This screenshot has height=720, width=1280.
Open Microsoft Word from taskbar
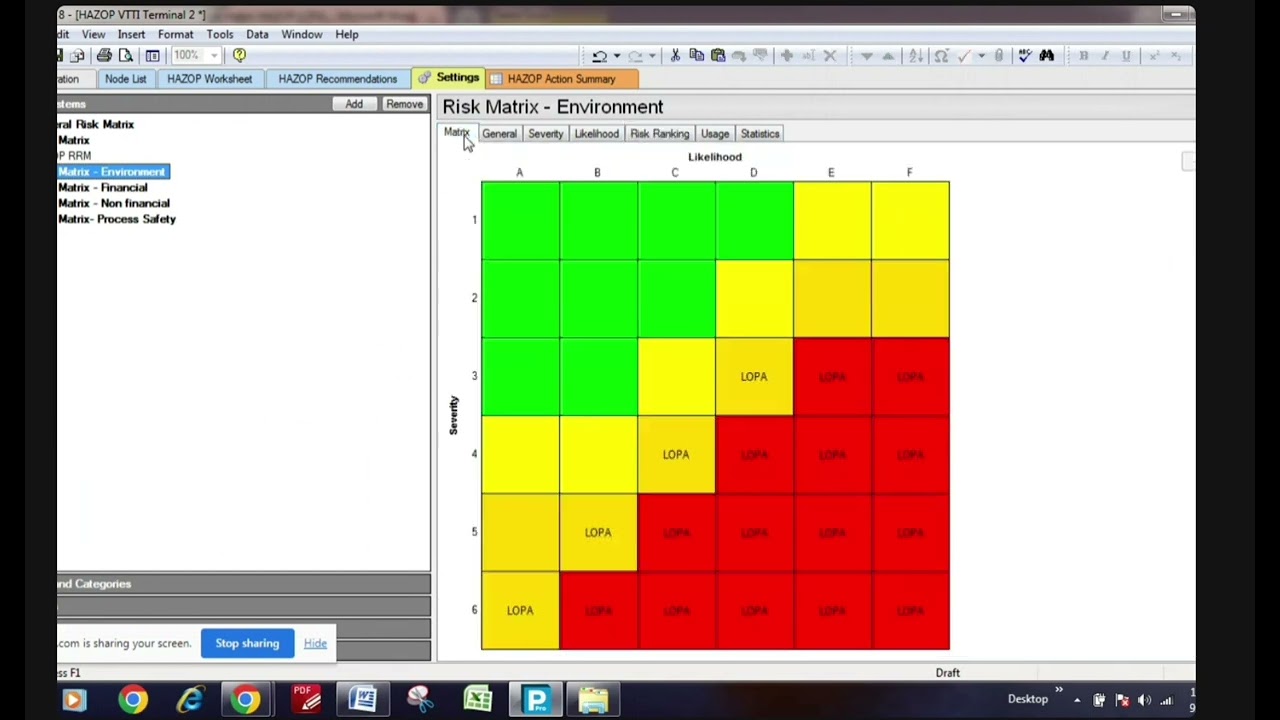coord(362,699)
